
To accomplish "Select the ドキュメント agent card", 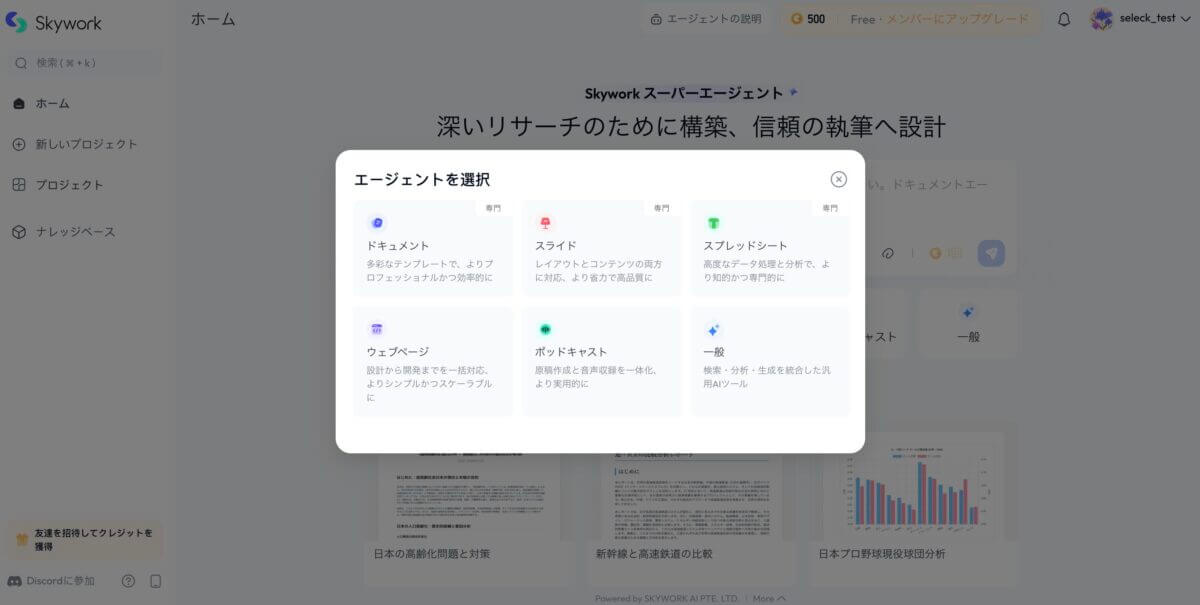I will [x=433, y=249].
